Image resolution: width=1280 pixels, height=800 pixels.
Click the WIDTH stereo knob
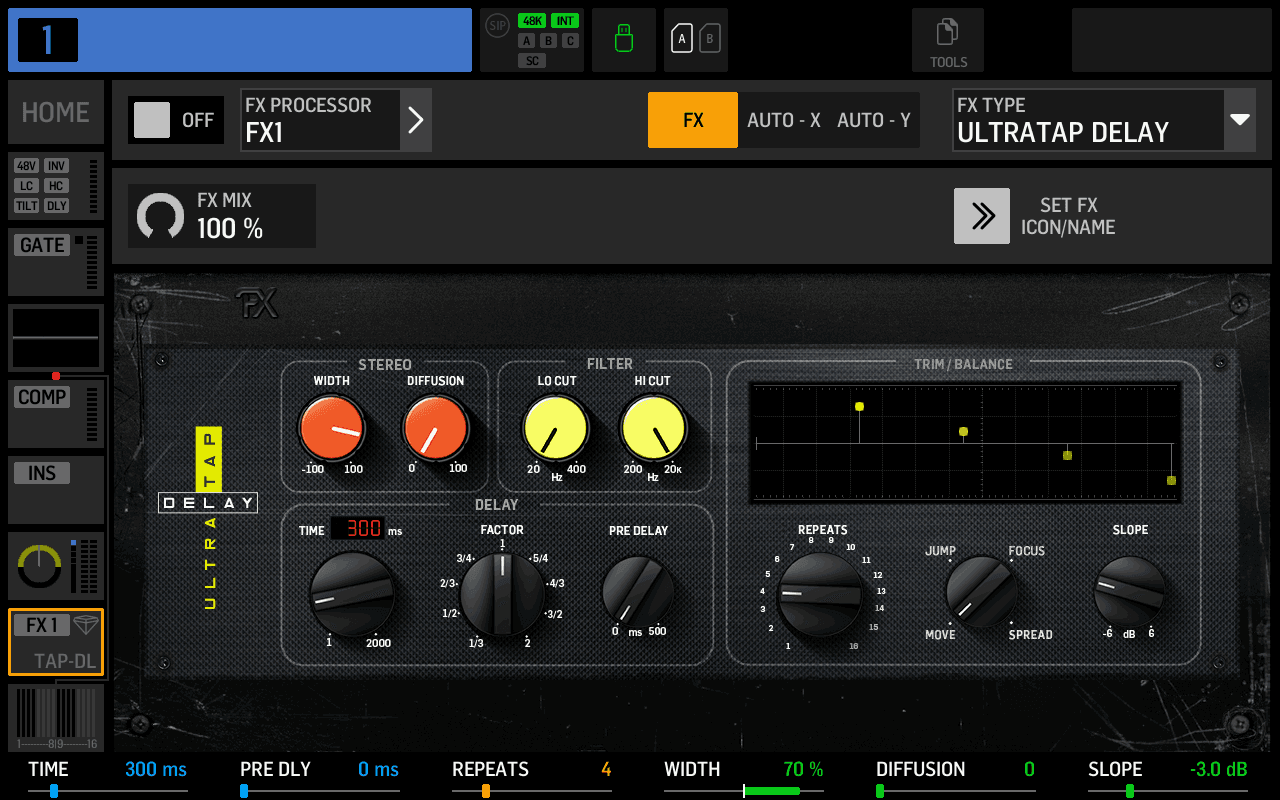pyautogui.click(x=332, y=429)
